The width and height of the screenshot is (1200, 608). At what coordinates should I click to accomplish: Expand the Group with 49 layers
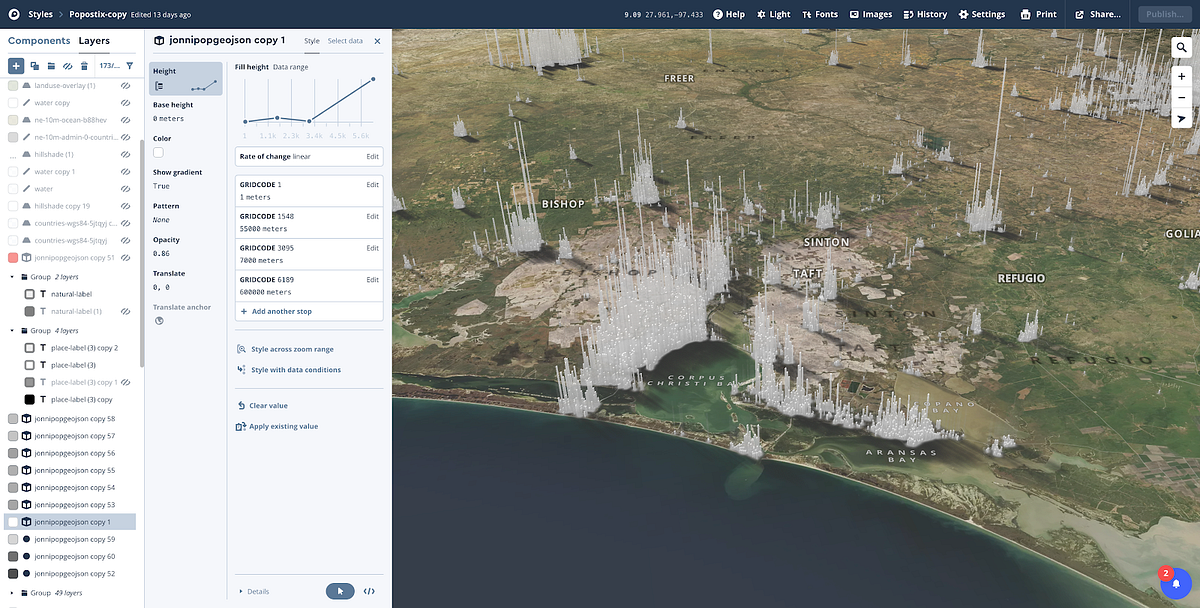point(9,592)
